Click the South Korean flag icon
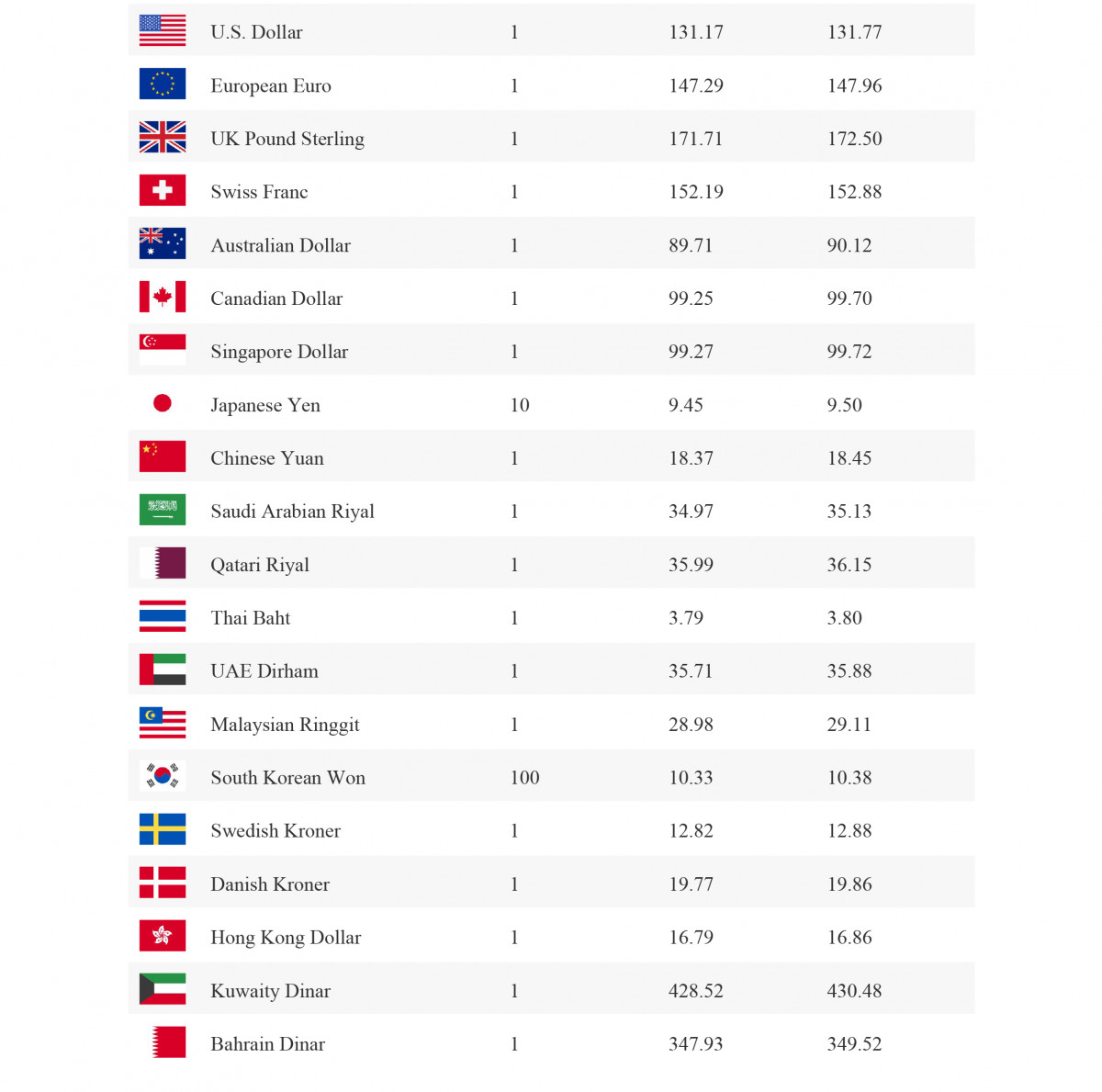 [163, 776]
